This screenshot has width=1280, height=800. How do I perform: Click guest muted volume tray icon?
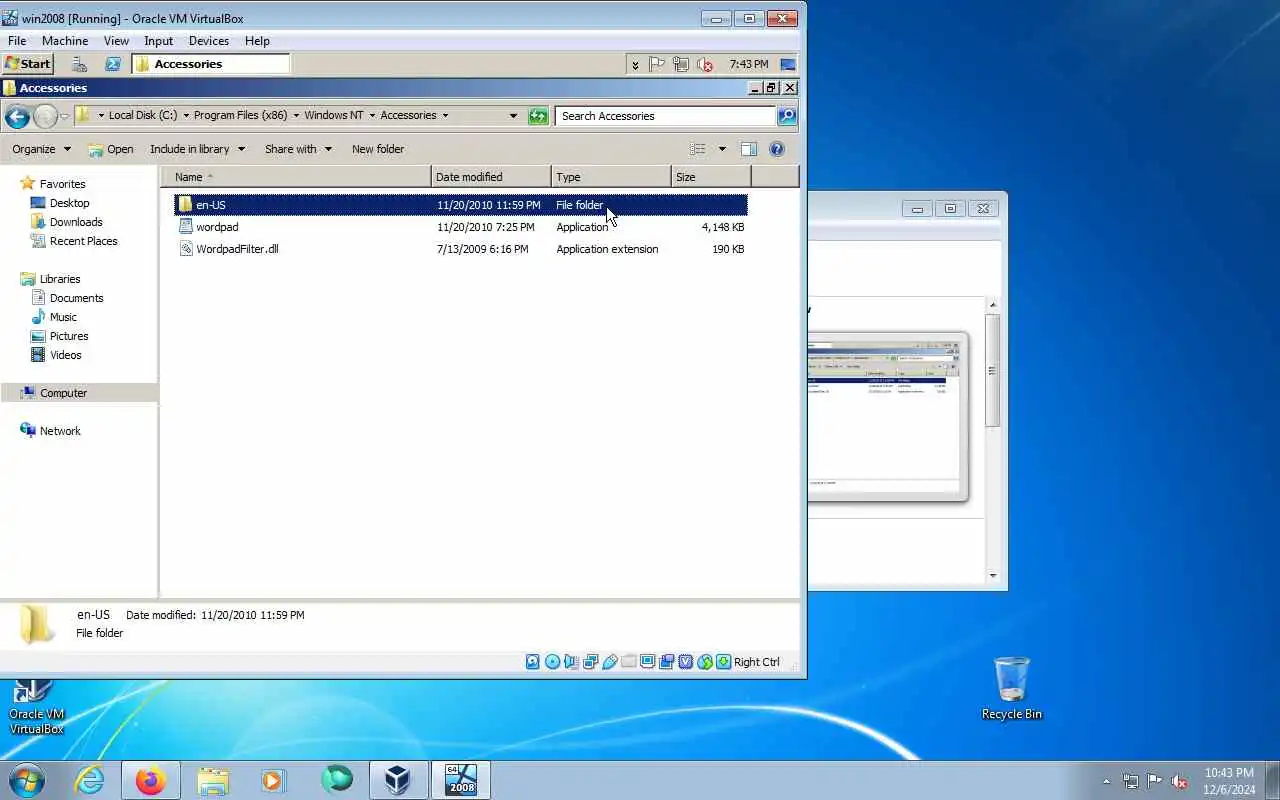click(705, 64)
